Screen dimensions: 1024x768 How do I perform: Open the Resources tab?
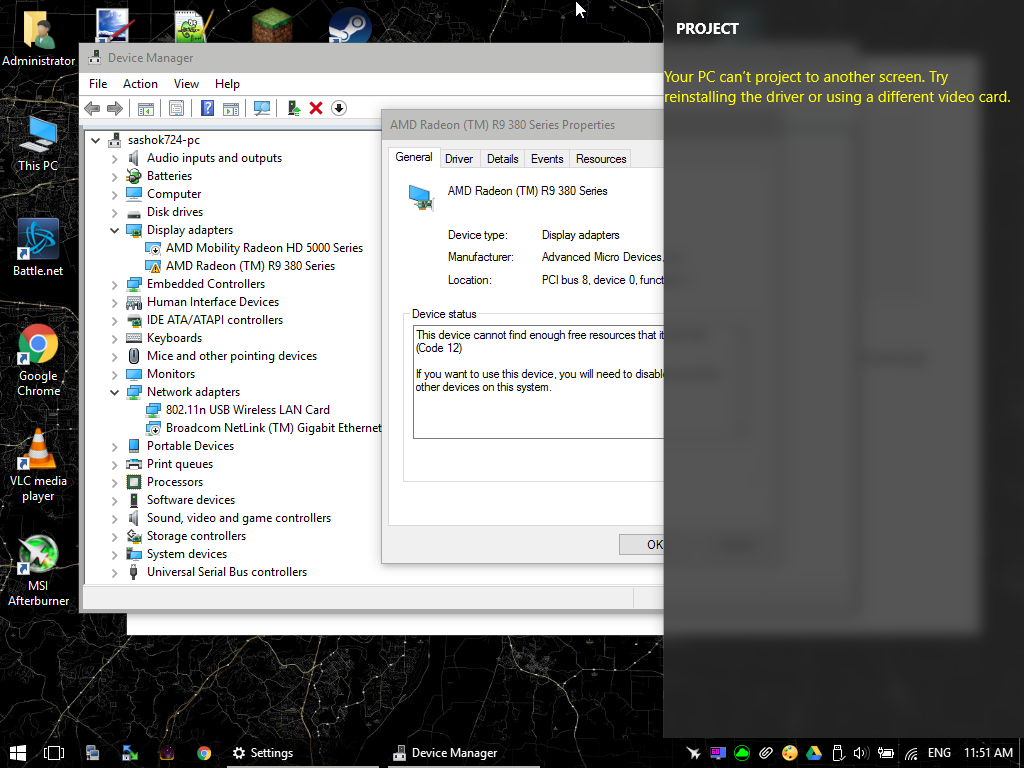[x=601, y=159]
